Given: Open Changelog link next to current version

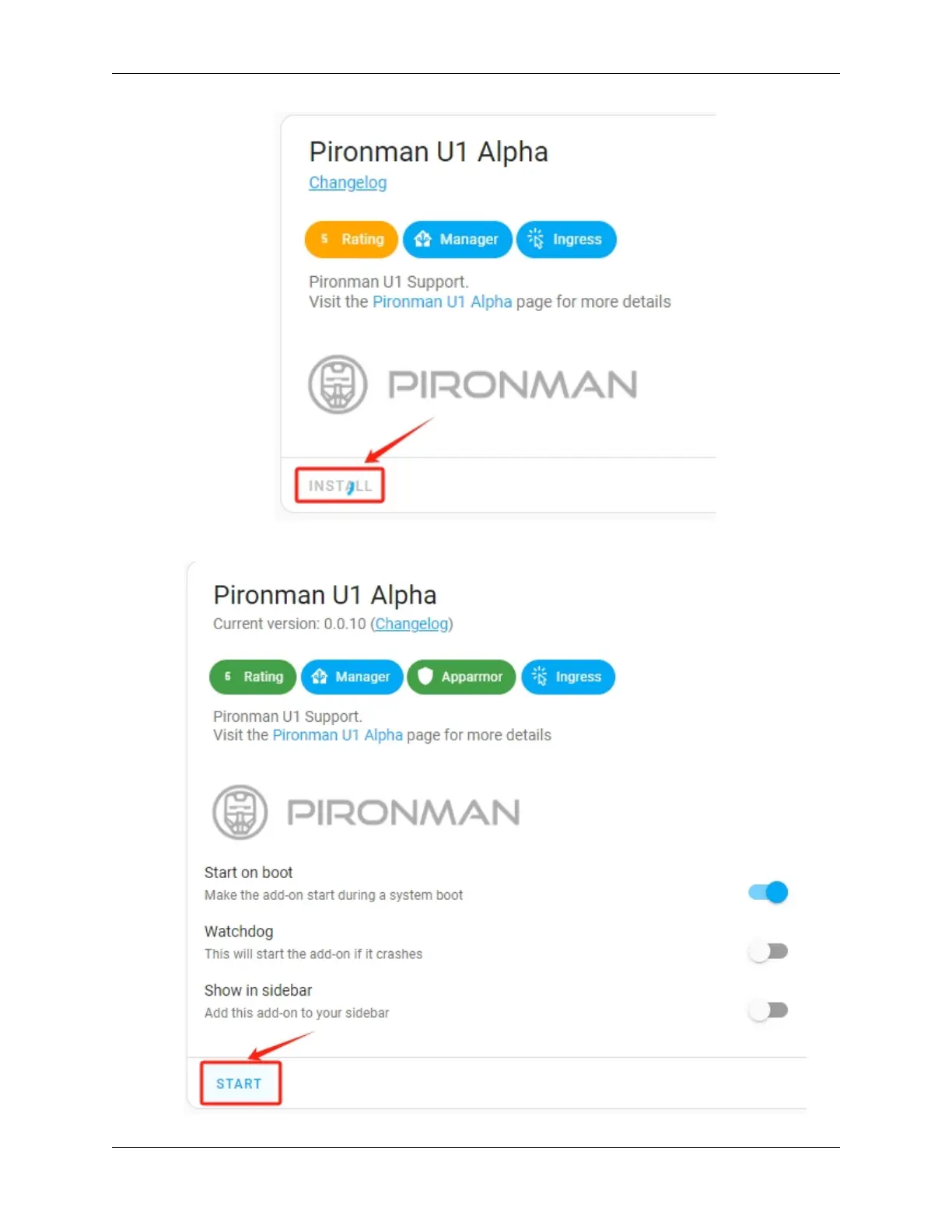Looking at the screenshot, I should [411, 624].
